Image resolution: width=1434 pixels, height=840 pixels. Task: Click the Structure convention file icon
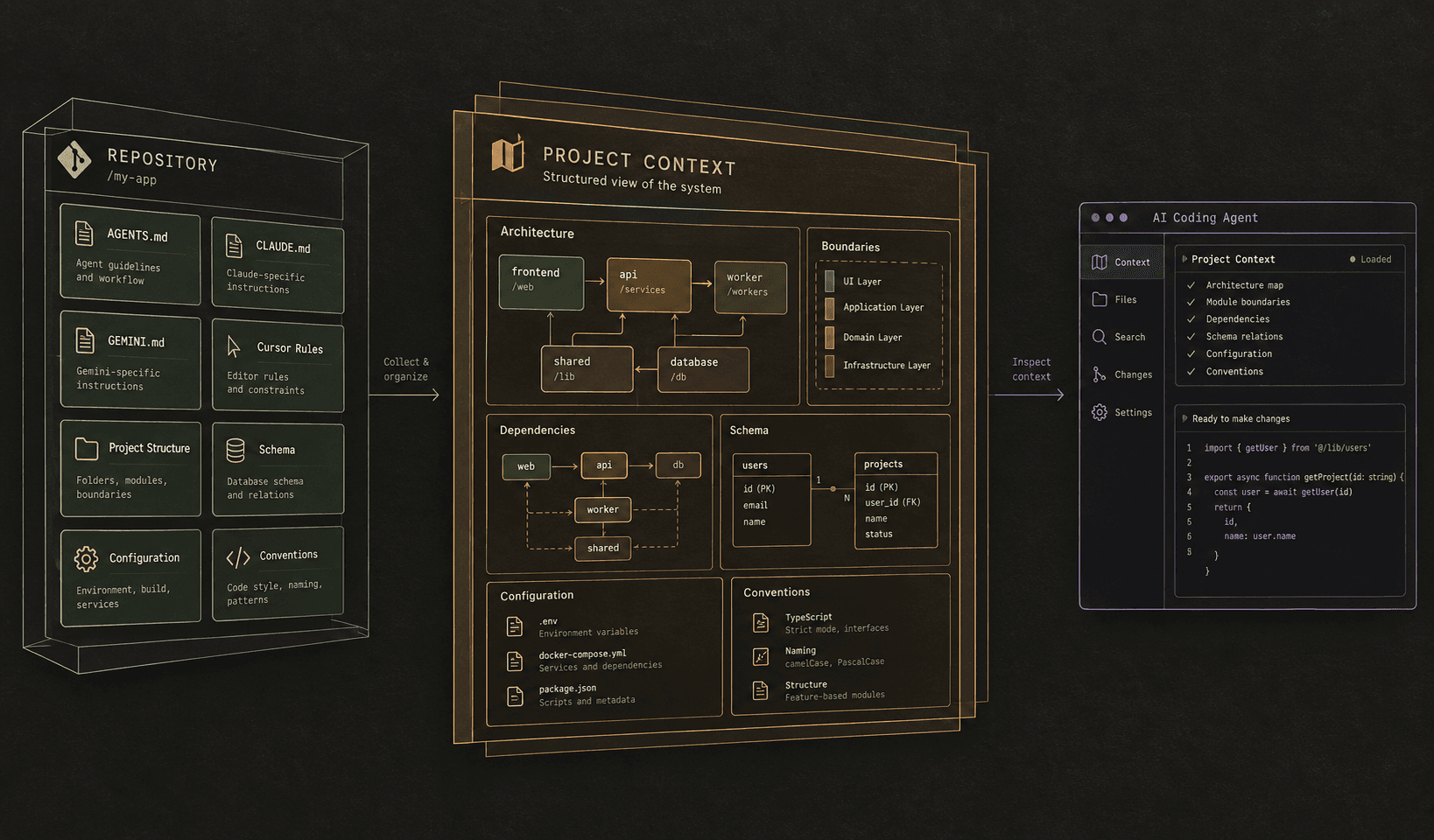[x=761, y=690]
